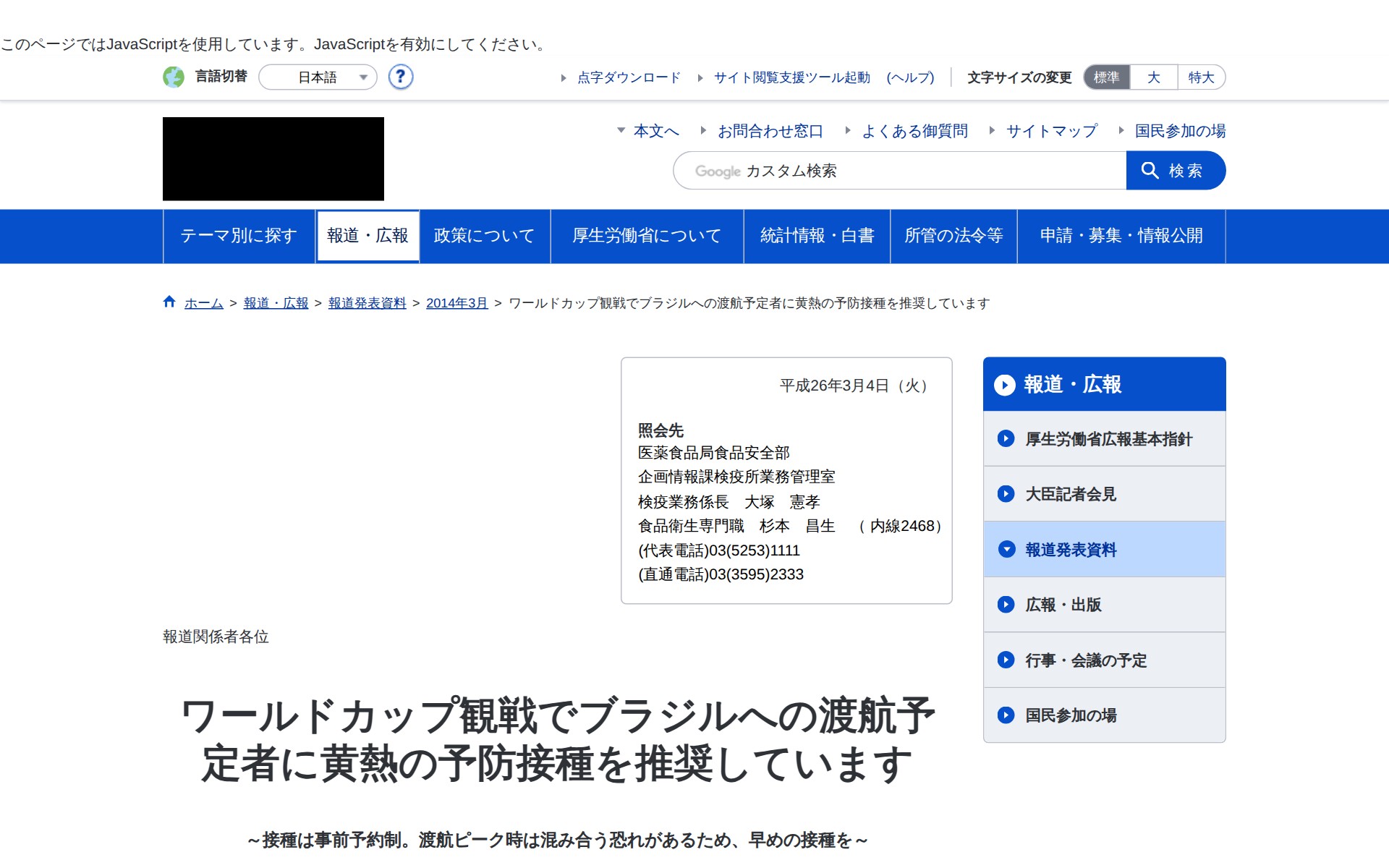This screenshot has height=868, width=1389.
Task: Open the 点字ダウンロード link
Action: click(x=628, y=77)
